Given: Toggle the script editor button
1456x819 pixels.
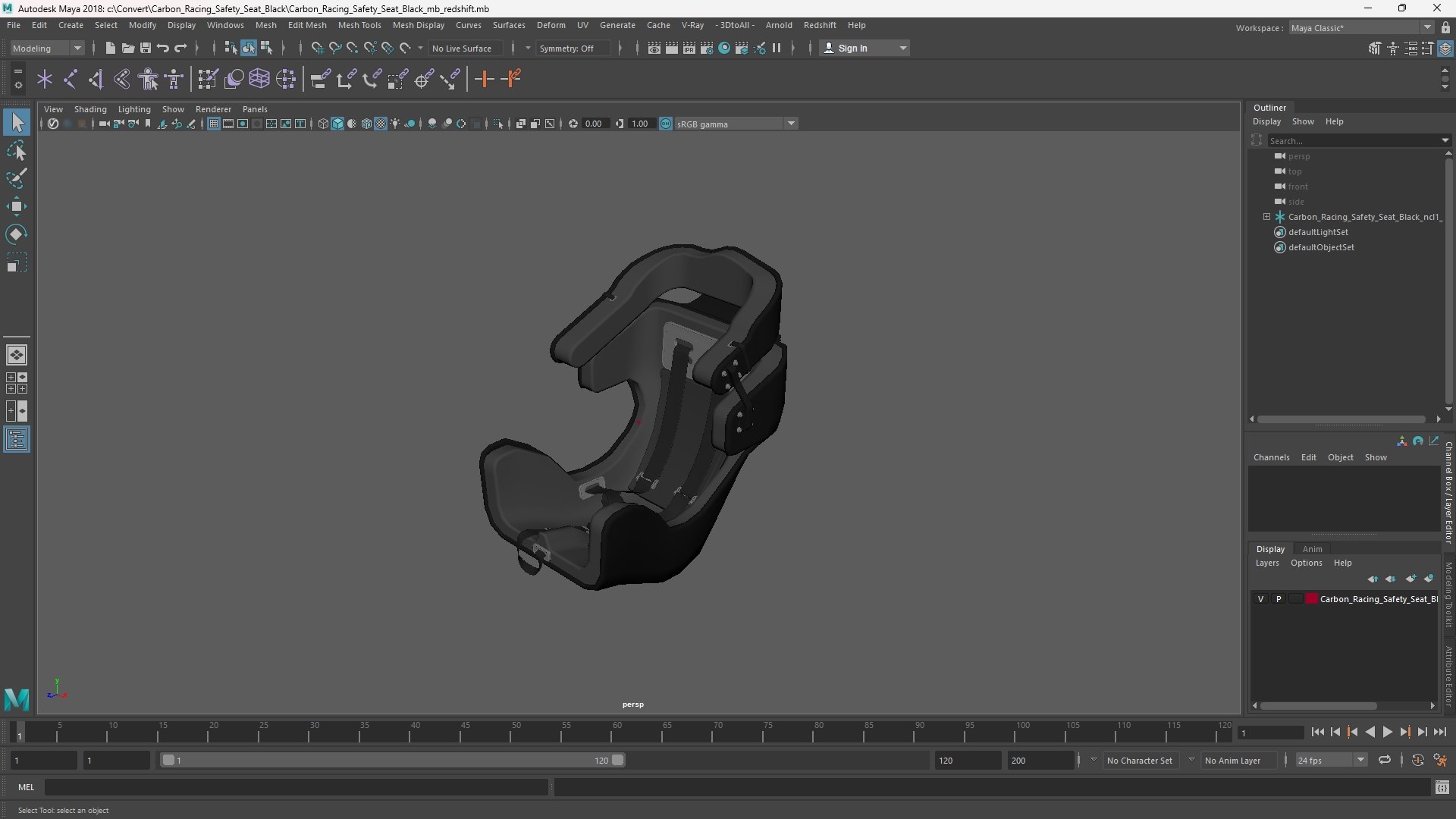Looking at the screenshot, I should (1442, 788).
